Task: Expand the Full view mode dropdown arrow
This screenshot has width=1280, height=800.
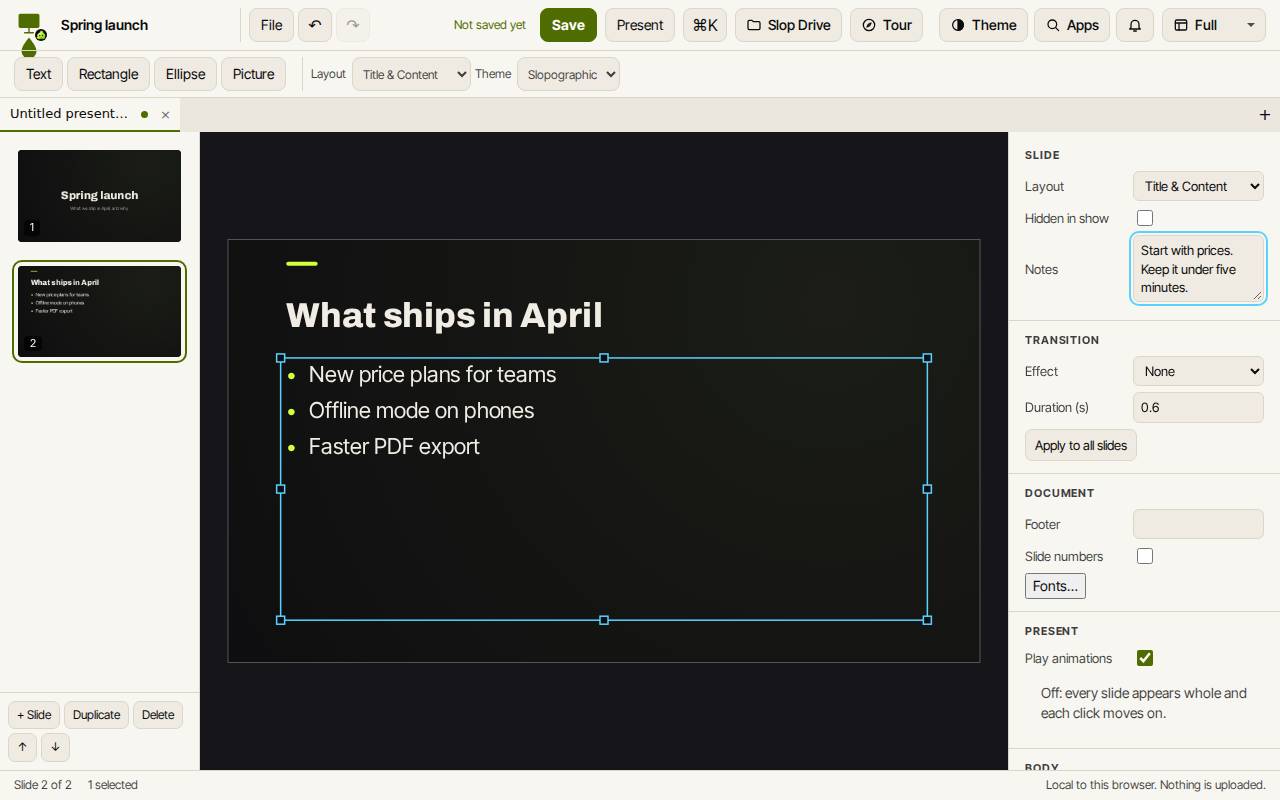Action: coord(1250,25)
